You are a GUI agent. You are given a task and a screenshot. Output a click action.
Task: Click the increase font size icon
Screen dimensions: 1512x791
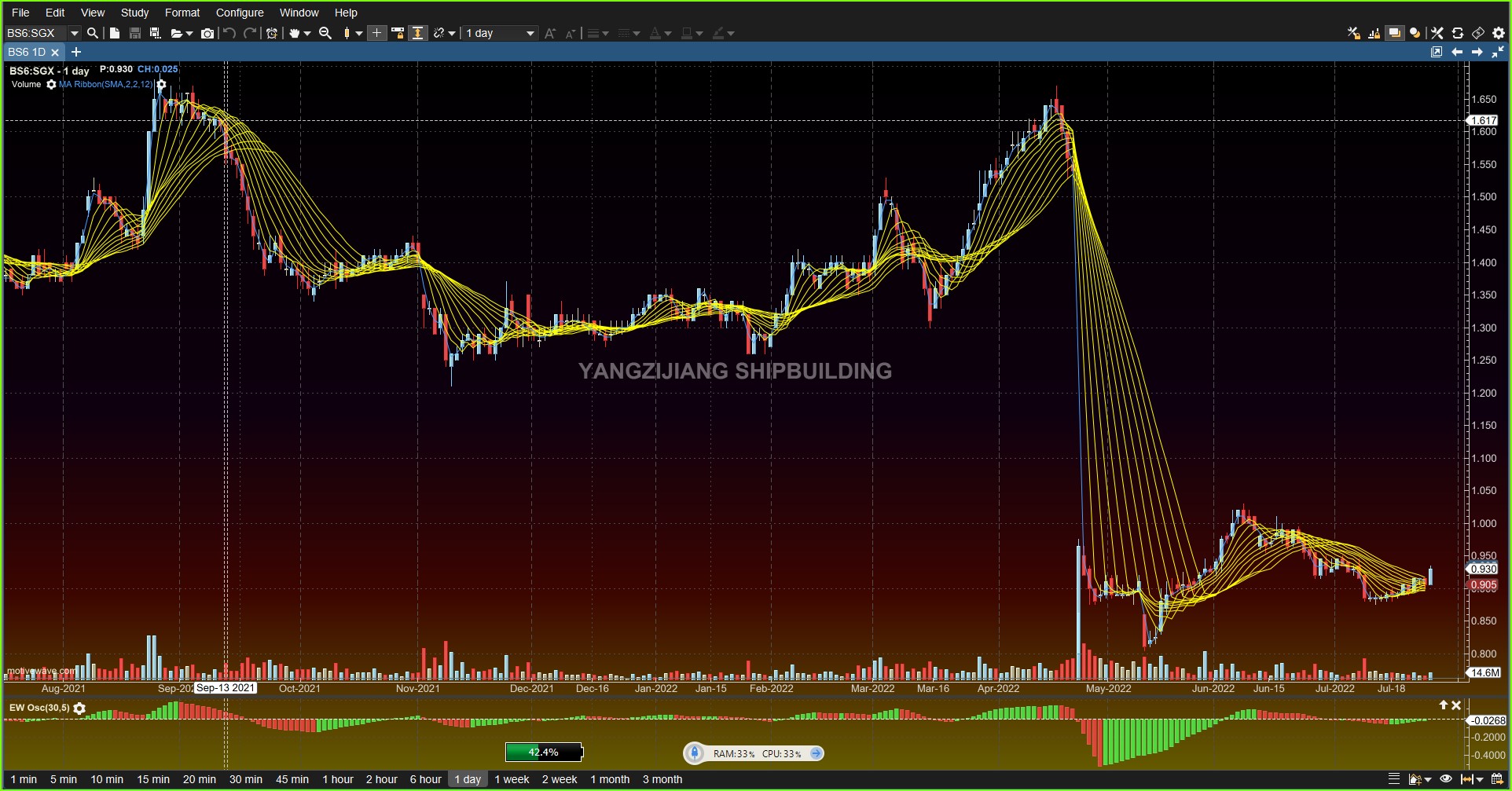tap(550, 33)
